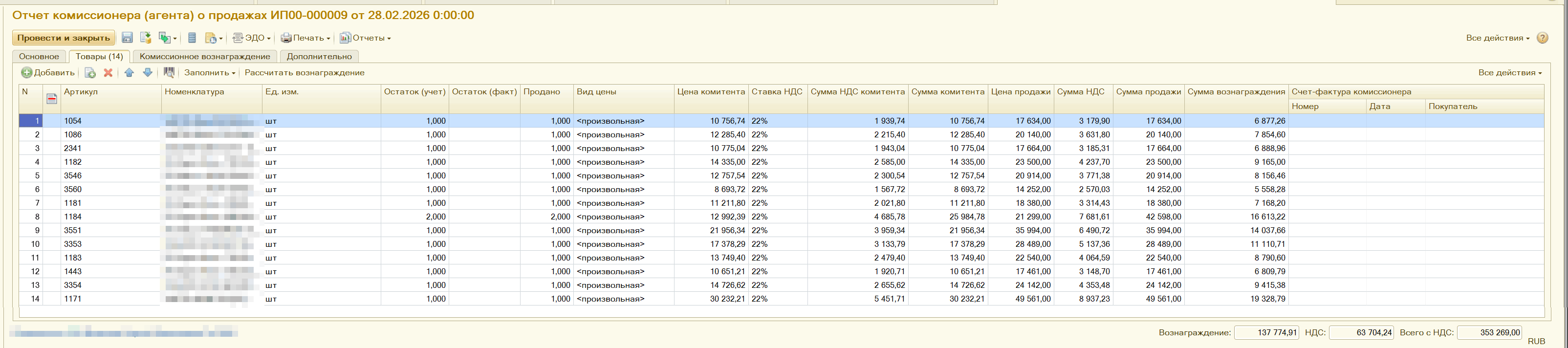Open the Печать dropdown
This screenshot has width=1568, height=348.
[x=305, y=38]
